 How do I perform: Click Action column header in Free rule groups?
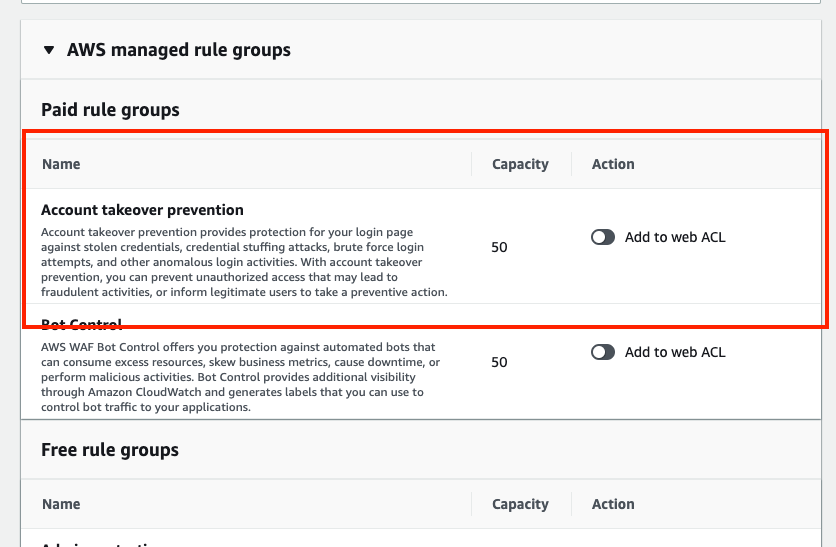[613, 504]
